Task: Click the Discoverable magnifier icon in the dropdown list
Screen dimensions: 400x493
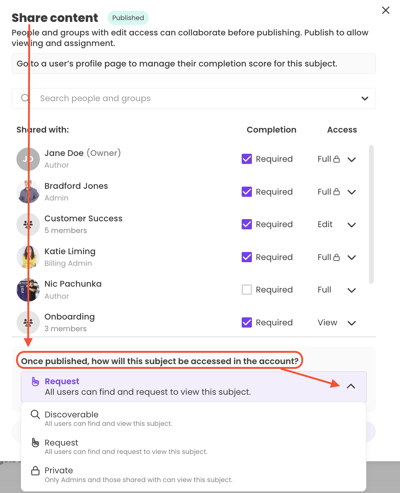Action: (x=35, y=414)
